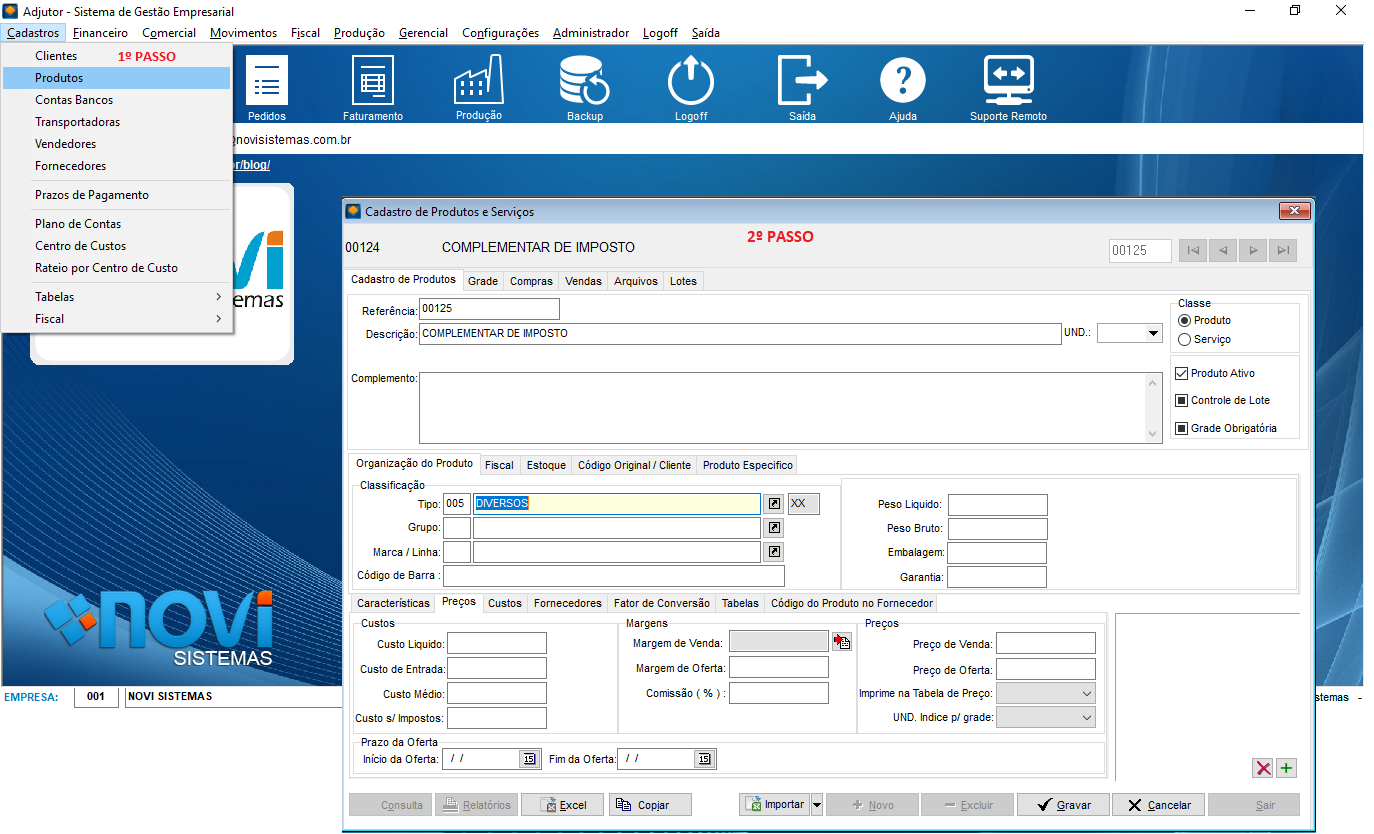The width and height of the screenshot is (1374, 834).
Task: Click the red X delete icon
Action: coord(1263,768)
